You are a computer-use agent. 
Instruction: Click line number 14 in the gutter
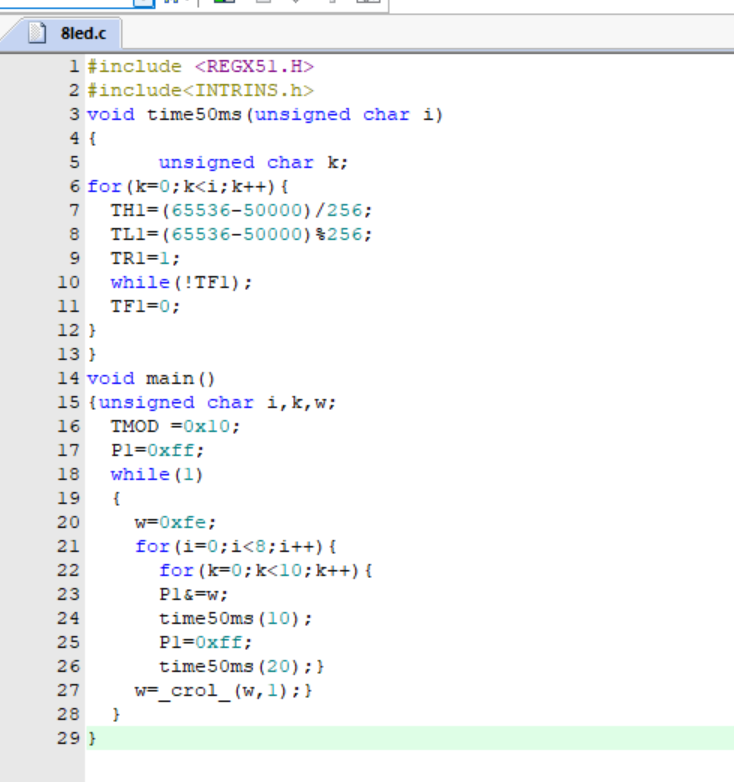(x=68, y=378)
